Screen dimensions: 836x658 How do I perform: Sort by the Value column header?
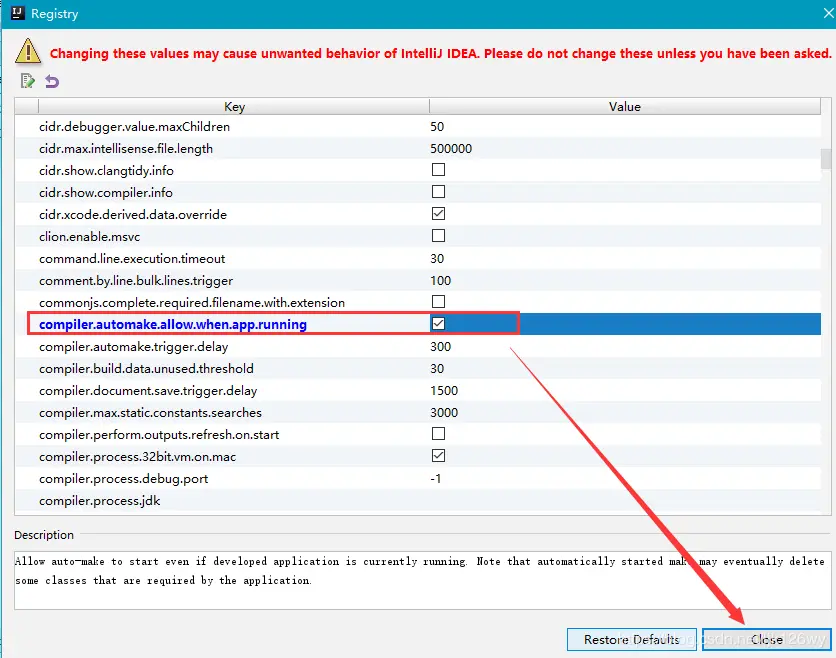[625, 107]
